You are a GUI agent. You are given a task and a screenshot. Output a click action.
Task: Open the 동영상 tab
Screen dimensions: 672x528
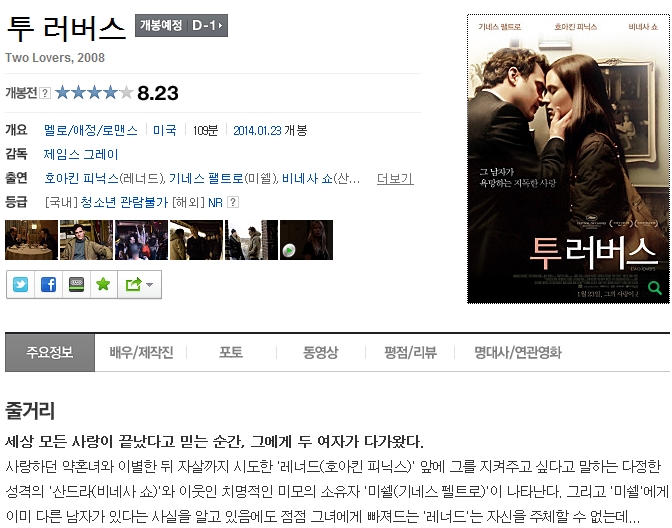click(x=321, y=353)
